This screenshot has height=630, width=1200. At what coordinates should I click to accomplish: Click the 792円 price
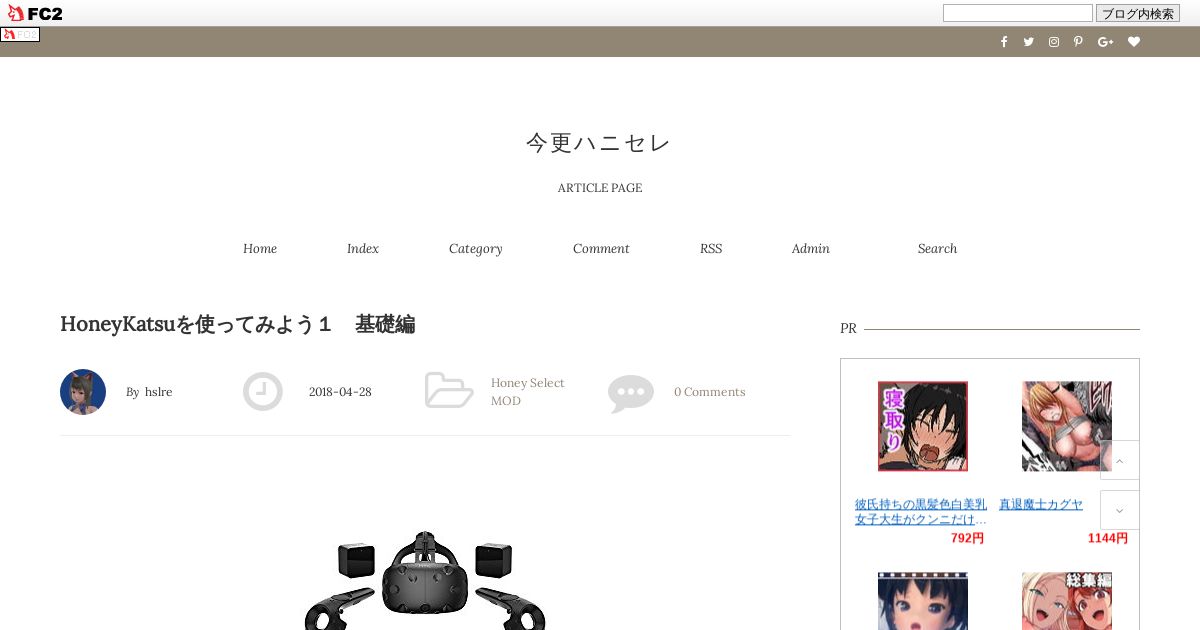click(x=968, y=538)
